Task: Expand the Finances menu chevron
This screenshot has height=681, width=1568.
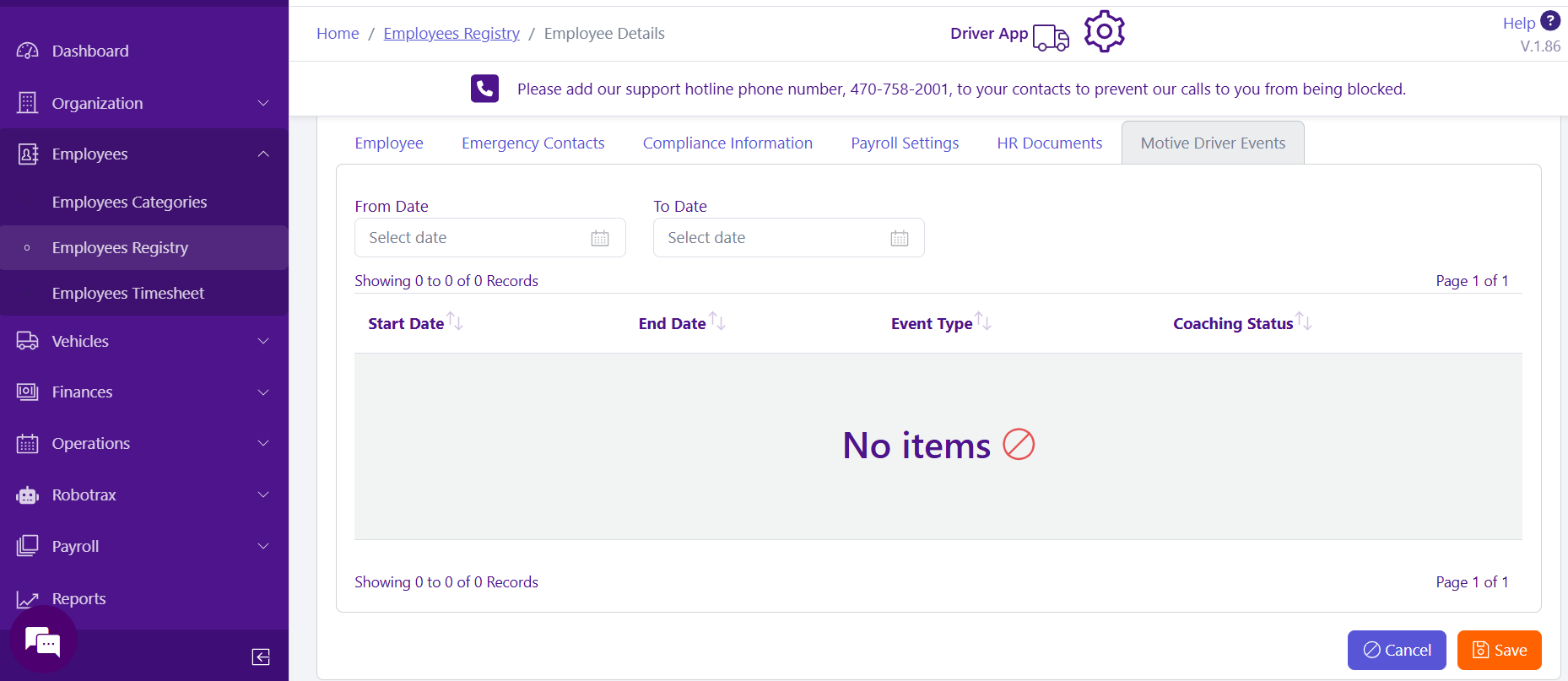Action: click(x=263, y=392)
